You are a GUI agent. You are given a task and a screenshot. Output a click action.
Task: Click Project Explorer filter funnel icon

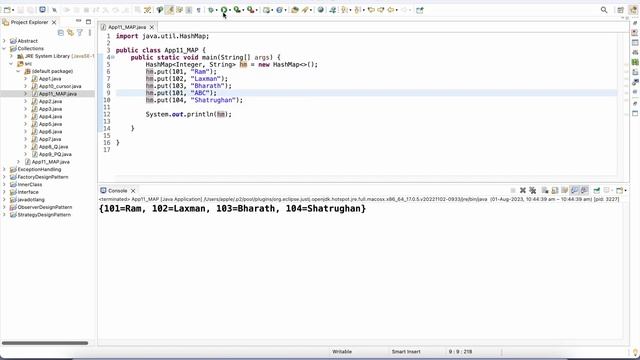pyautogui.click(x=80, y=33)
